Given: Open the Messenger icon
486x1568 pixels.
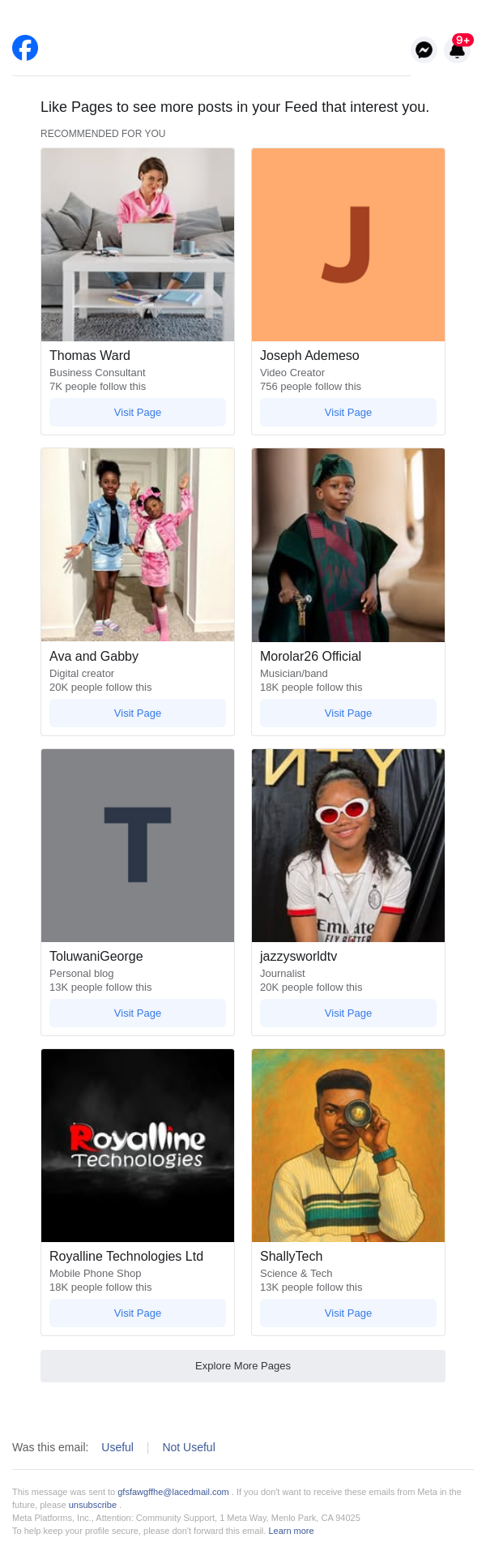Looking at the screenshot, I should coord(424,50).
